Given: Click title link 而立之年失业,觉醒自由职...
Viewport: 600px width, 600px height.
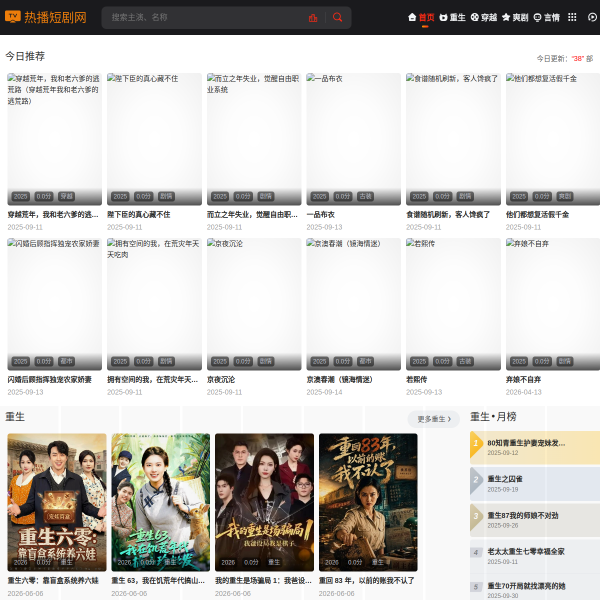Looking at the screenshot, I should pyautogui.click(x=252, y=215).
